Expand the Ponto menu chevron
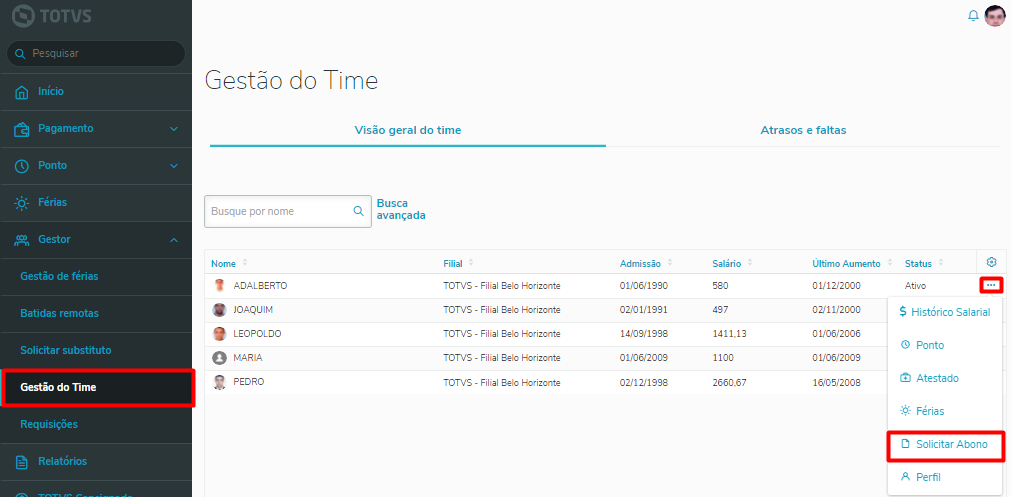 point(173,166)
